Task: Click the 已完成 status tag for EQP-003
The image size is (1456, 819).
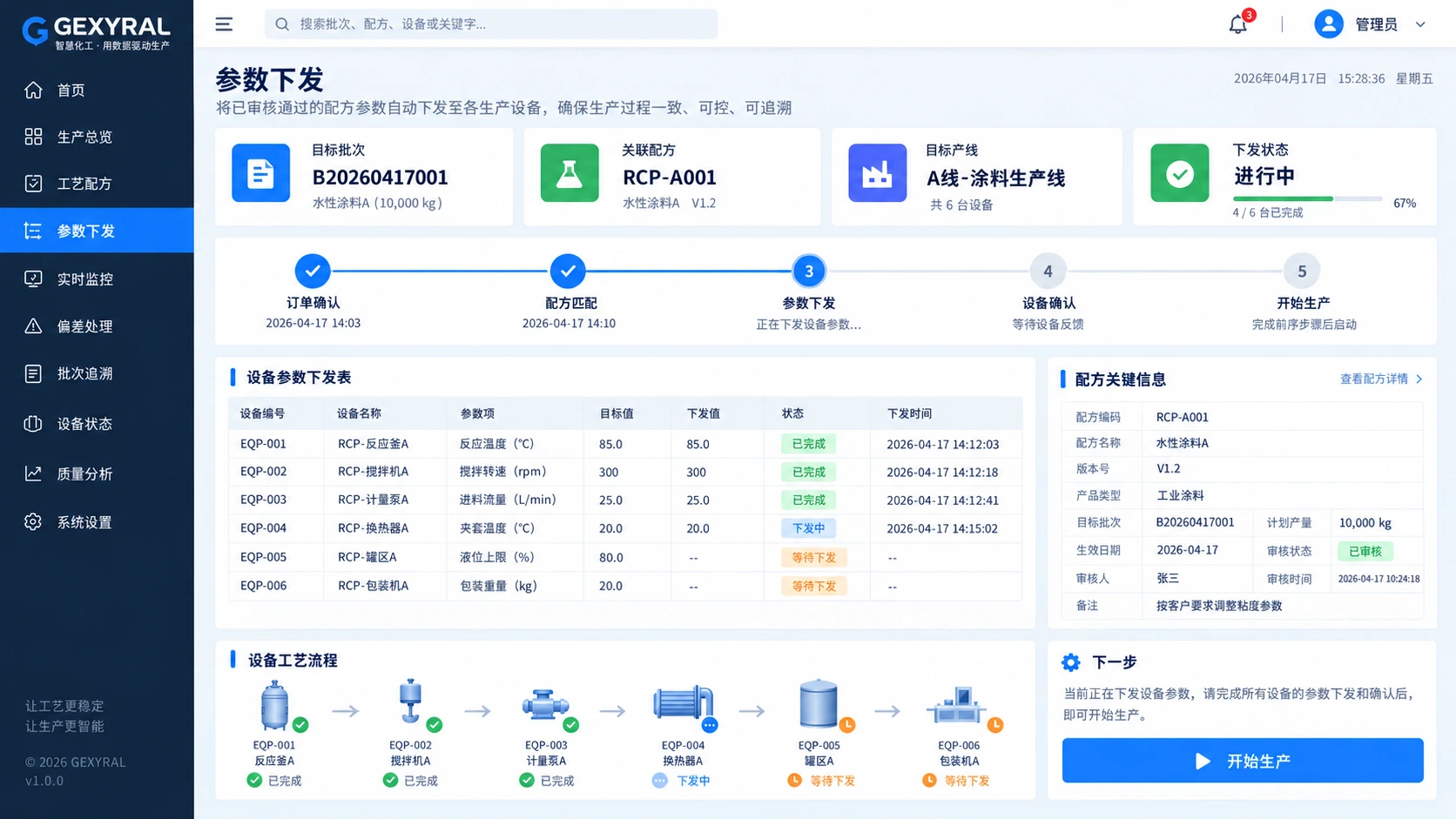Action: point(808,500)
